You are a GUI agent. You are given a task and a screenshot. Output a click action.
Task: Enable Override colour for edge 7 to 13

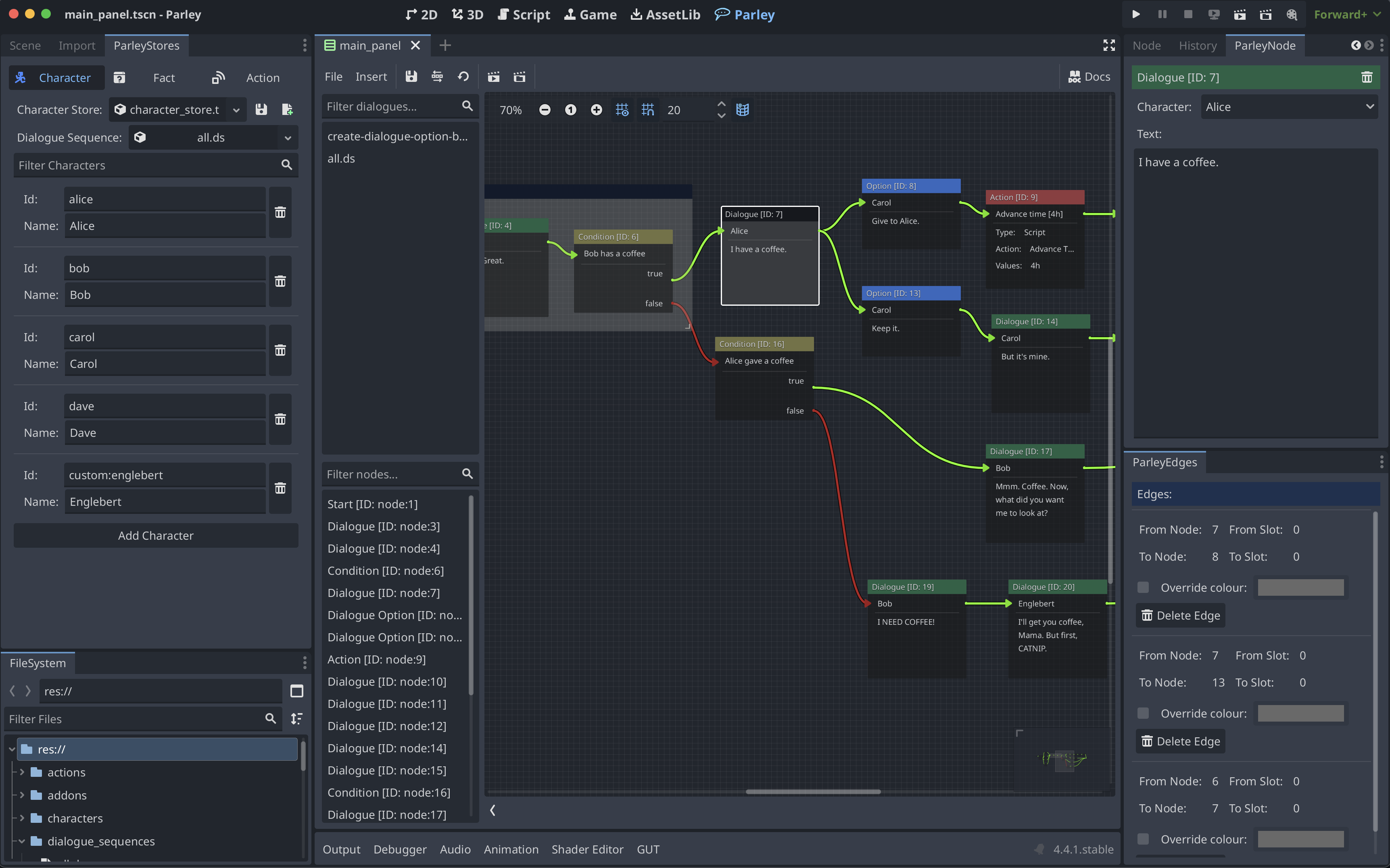[1143, 713]
